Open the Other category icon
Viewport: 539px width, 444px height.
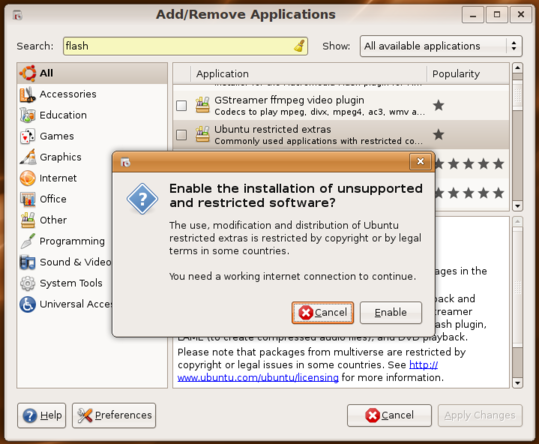coord(28,220)
